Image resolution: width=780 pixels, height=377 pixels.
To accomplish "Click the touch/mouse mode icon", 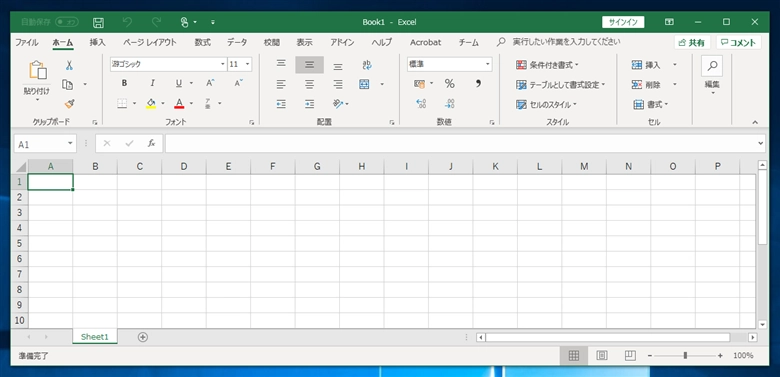I will pos(185,22).
